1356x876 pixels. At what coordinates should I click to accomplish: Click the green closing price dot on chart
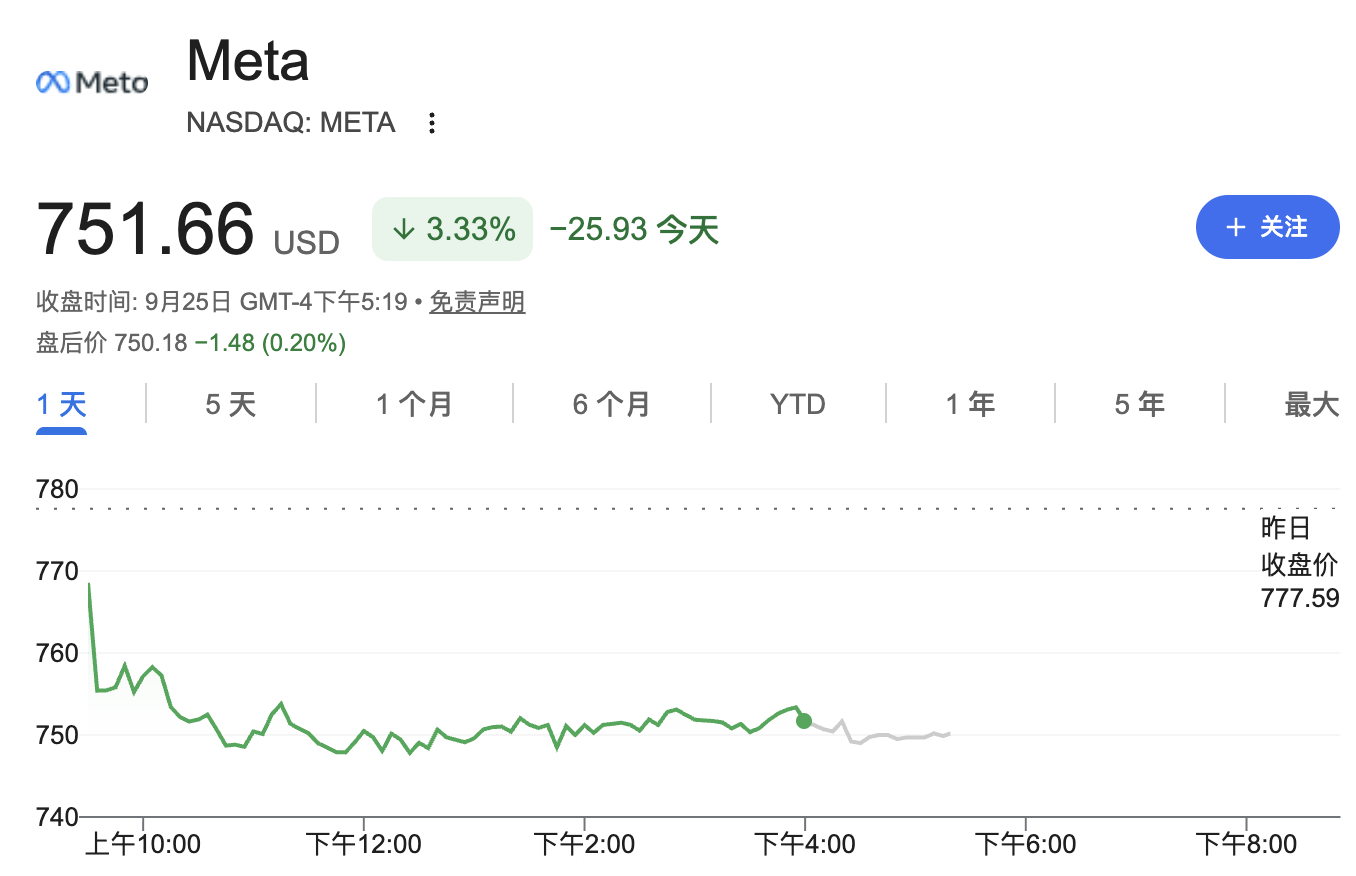click(x=804, y=721)
